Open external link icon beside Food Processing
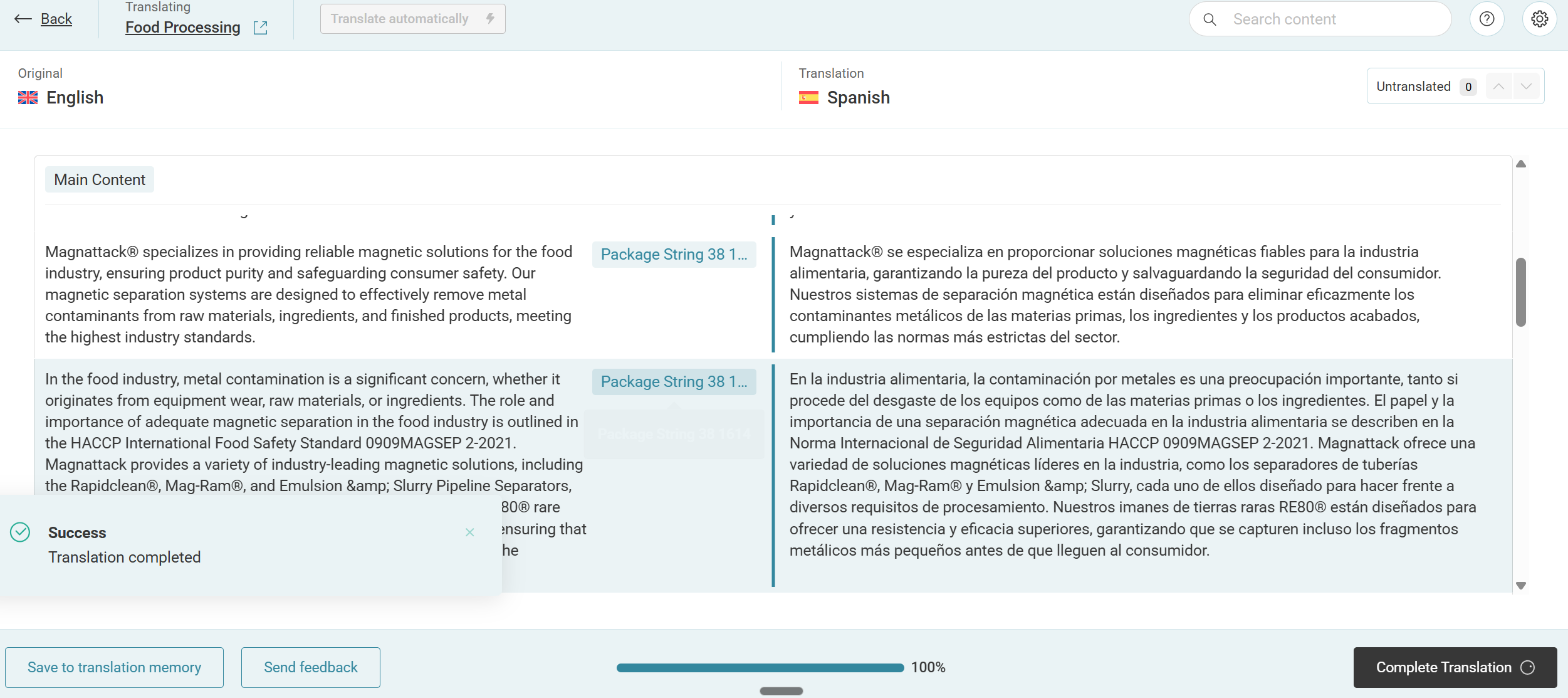This screenshot has height=698, width=1568. coord(261,28)
